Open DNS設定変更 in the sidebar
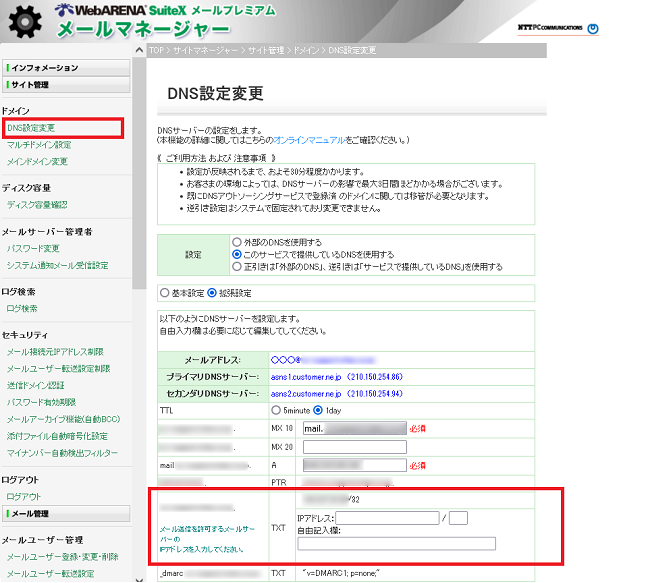 coord(31,128)
